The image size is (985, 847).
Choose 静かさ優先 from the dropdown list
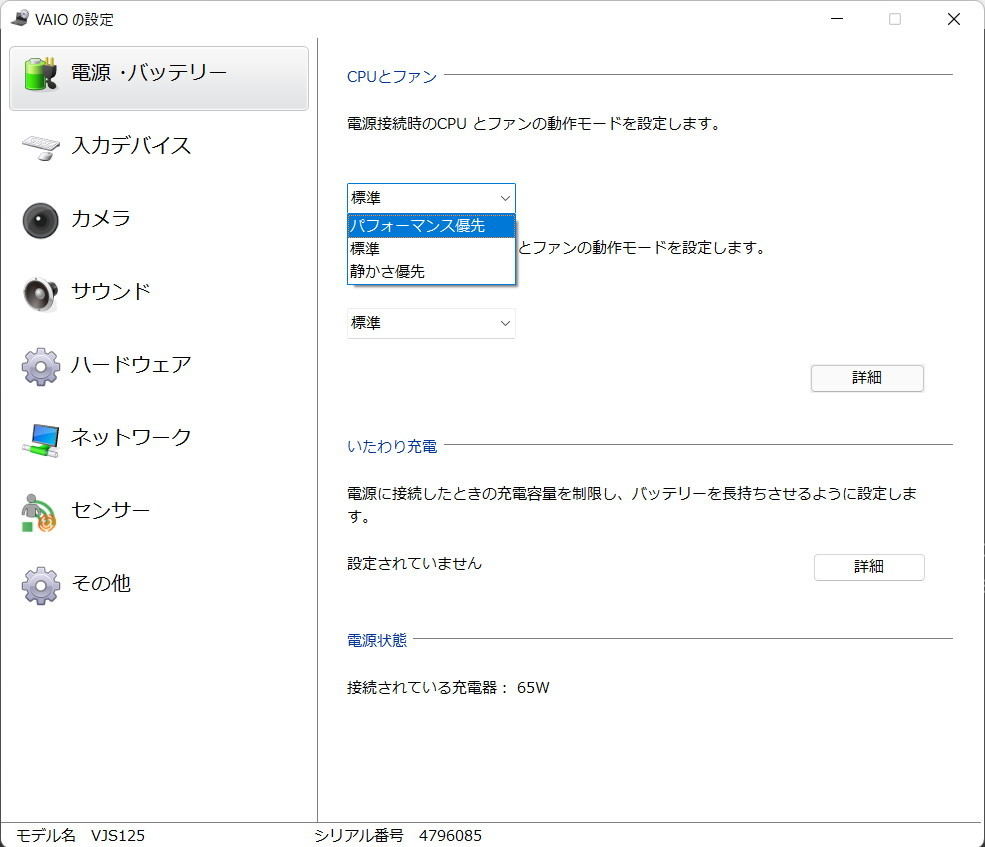click(x=431, y=271)
